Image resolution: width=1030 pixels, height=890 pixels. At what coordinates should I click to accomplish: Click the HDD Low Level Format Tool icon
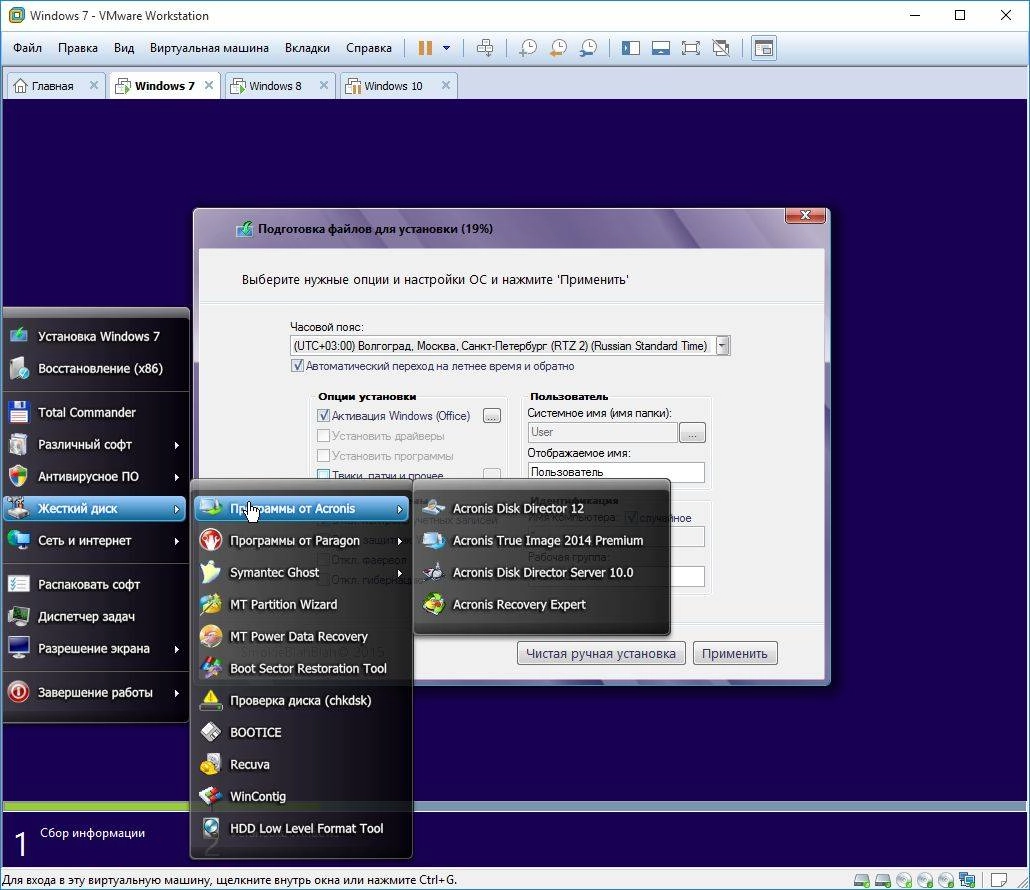[211, 828]
